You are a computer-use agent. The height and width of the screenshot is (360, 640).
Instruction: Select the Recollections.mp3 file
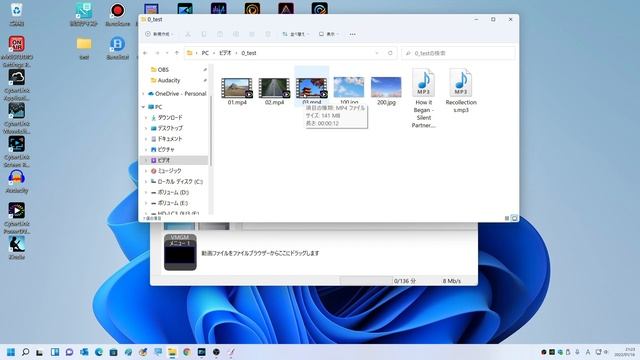click(x=461, y=91)
